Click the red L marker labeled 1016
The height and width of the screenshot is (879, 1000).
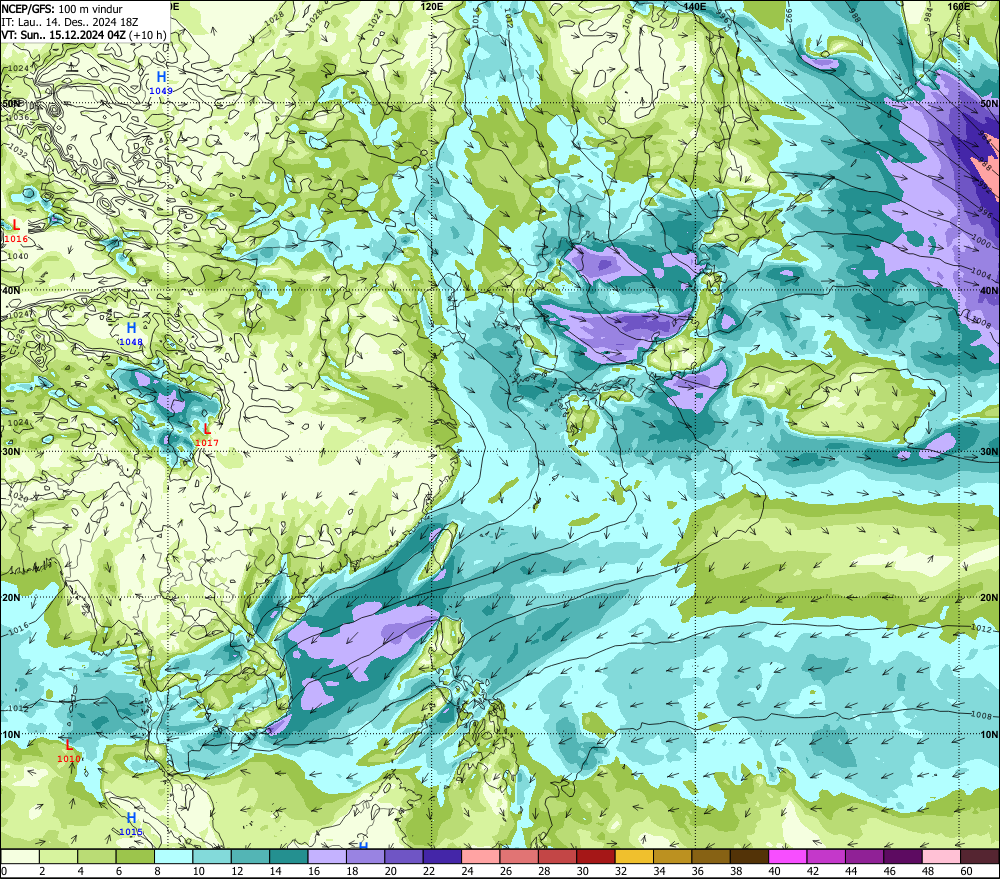pos(16,225)
